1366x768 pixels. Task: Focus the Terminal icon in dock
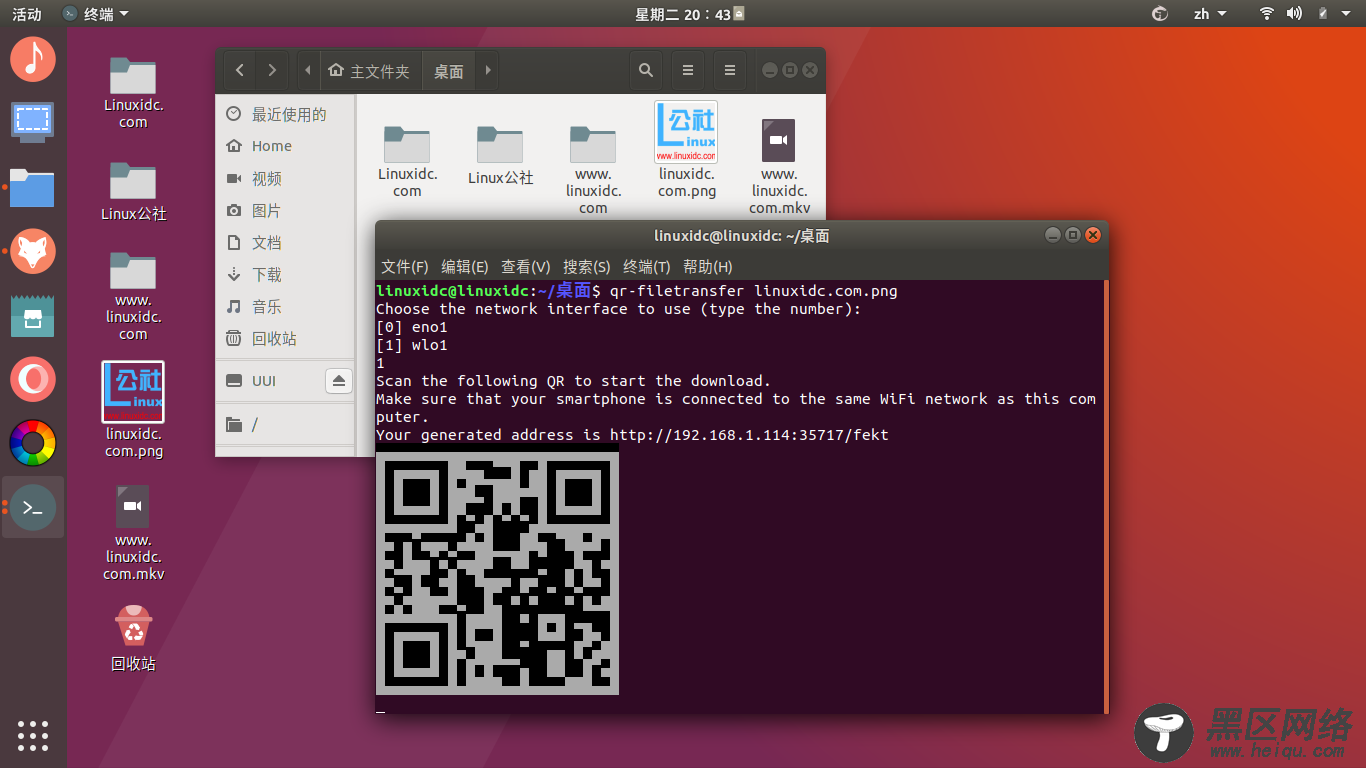[x=33, y=507]
